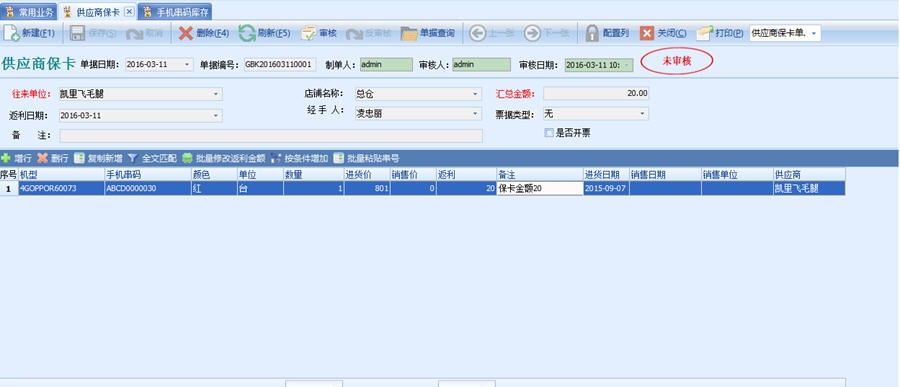Click 全文匹配 funnel filter icon
The height and width of the screenshot is (387, 900).
[132, 158]
